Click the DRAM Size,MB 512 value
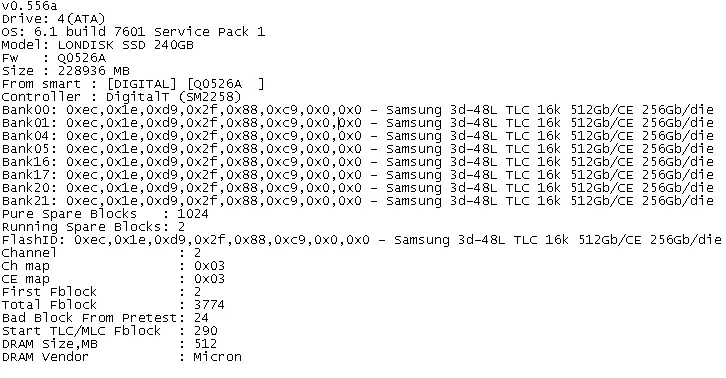This screenshot has height=378, width=726. click(x=206, y=343)
